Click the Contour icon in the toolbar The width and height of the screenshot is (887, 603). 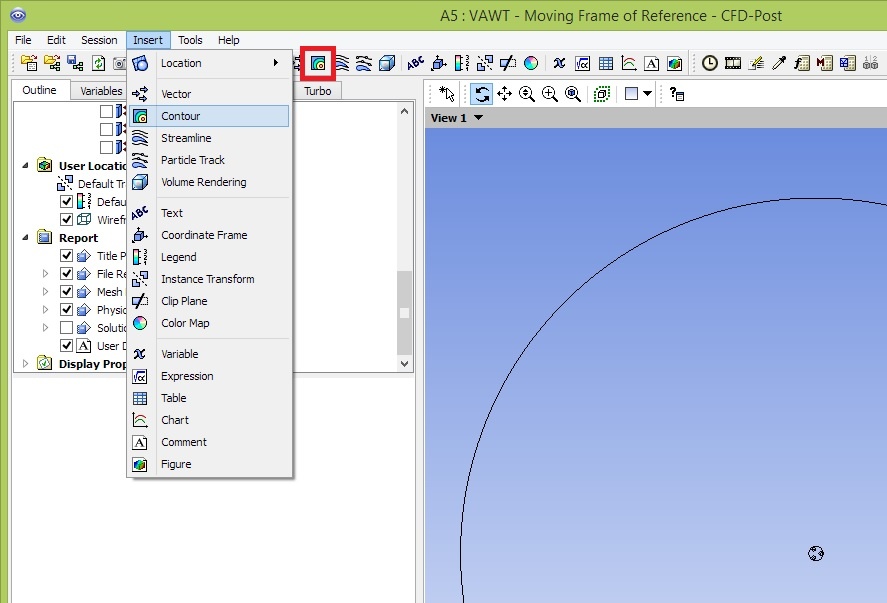coord(318,63)
